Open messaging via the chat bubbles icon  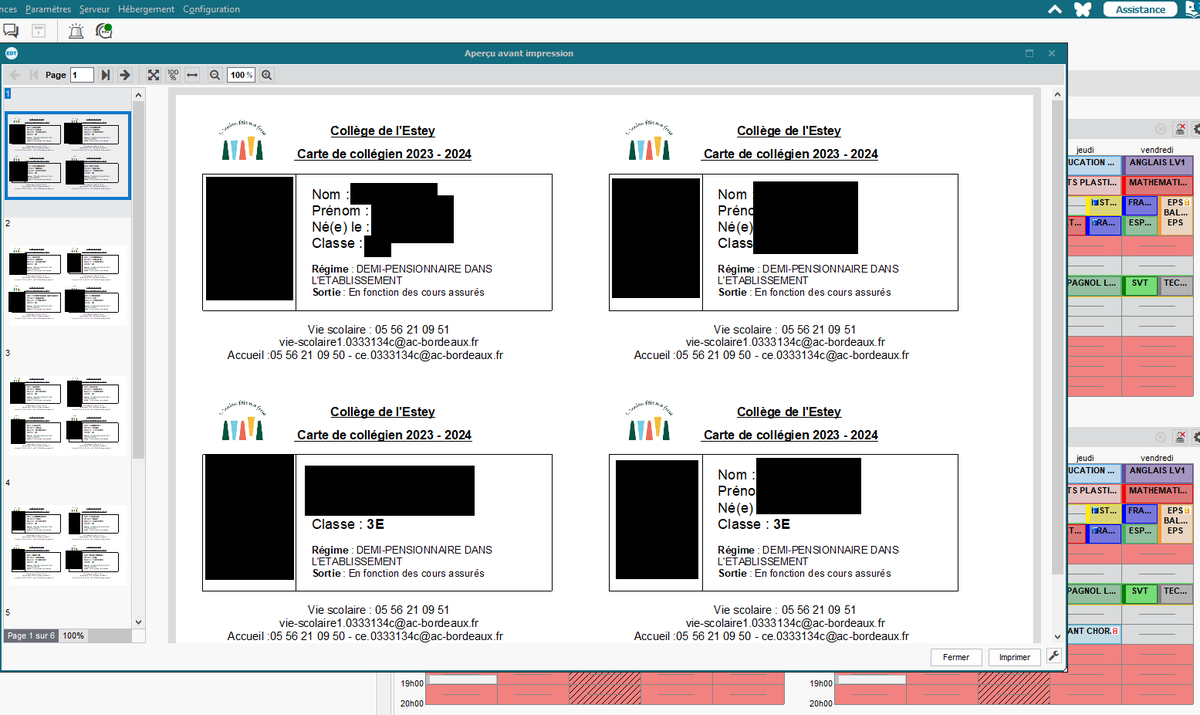(x=11, y=30)
